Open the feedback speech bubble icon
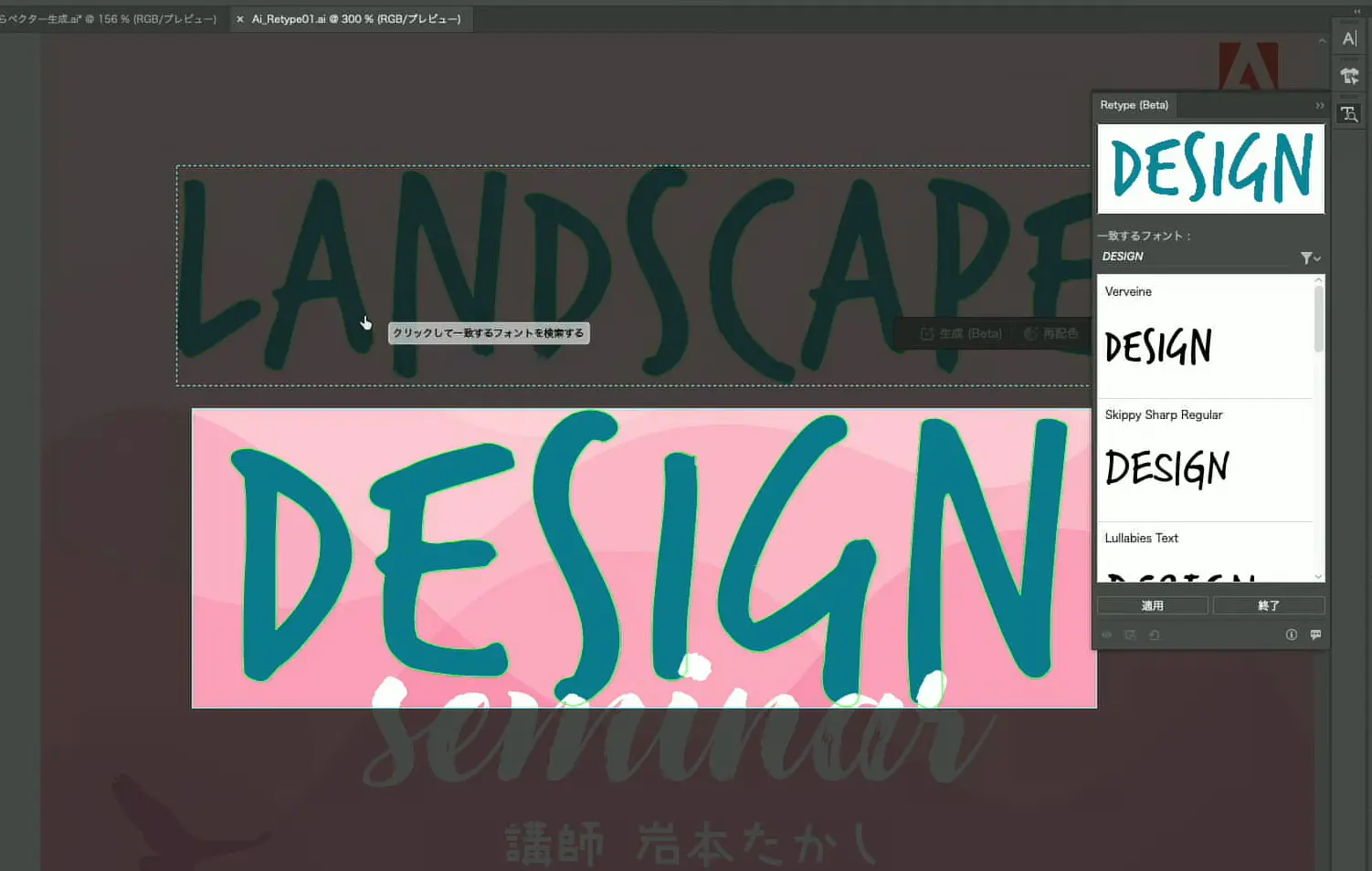This screenshot has width=1372, height=871. (x=1315, y=635)
